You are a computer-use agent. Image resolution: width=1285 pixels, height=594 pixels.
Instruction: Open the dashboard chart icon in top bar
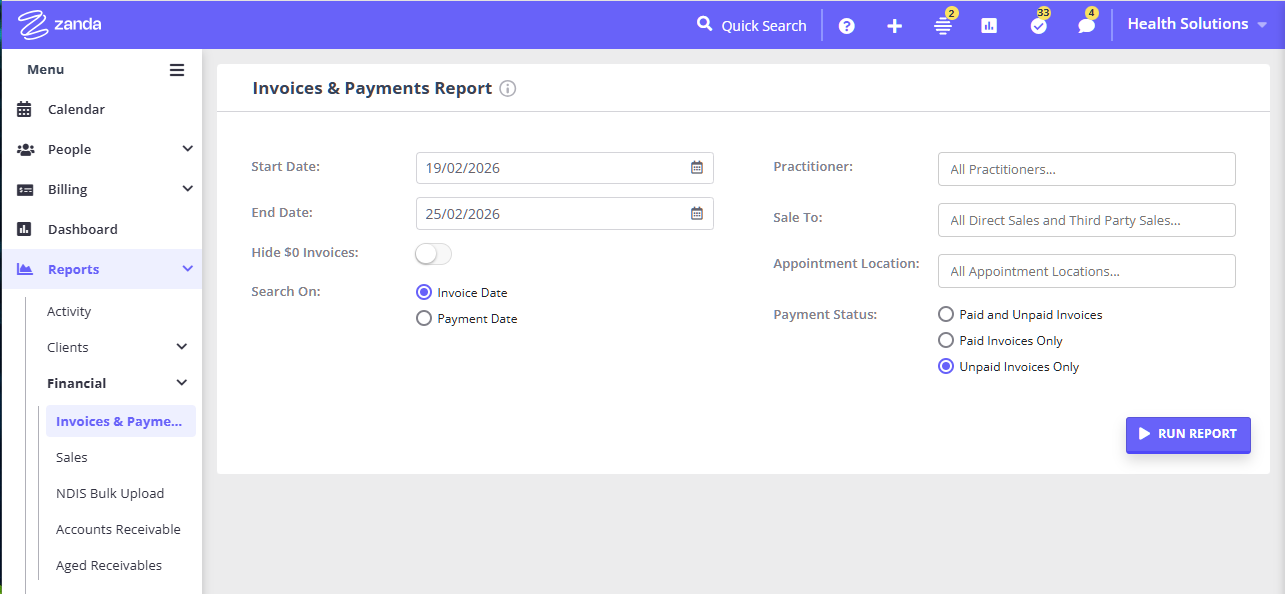click(x=989, y=26)
